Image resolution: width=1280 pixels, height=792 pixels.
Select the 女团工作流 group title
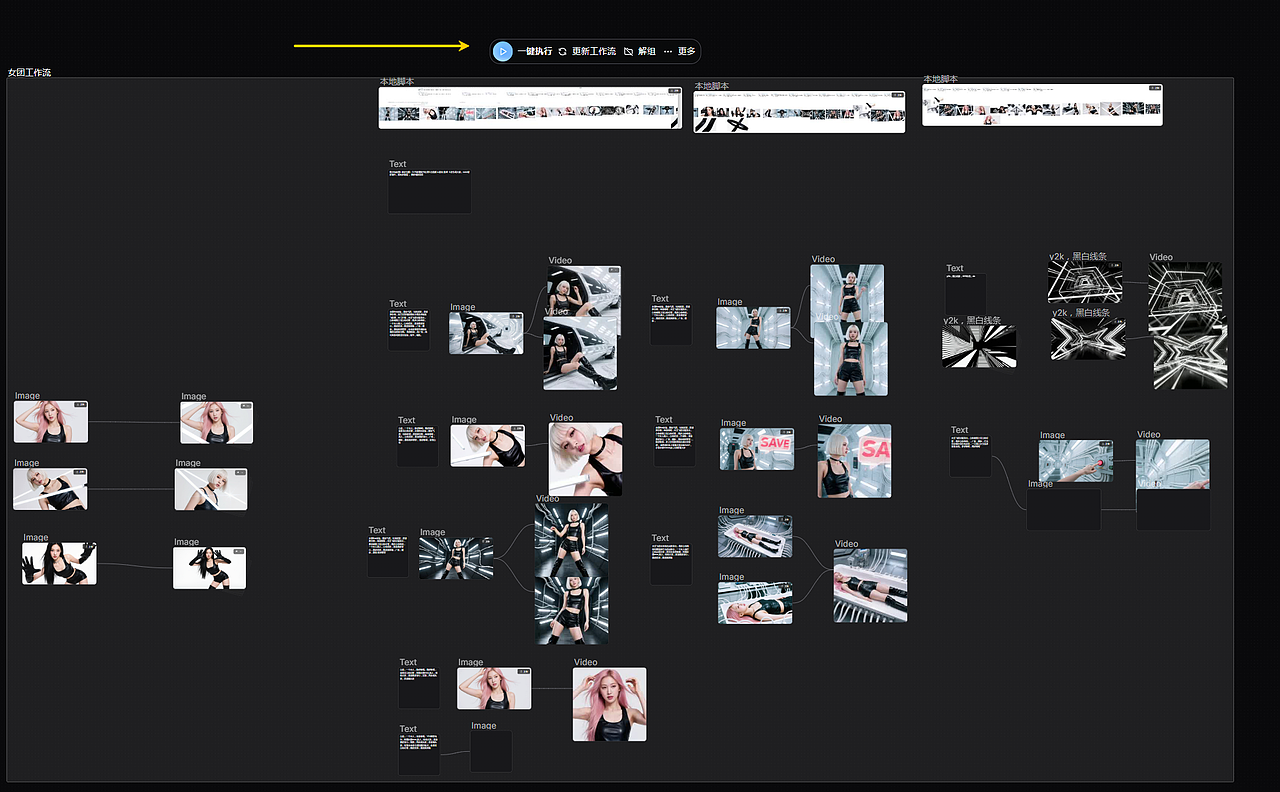[29, 73]
